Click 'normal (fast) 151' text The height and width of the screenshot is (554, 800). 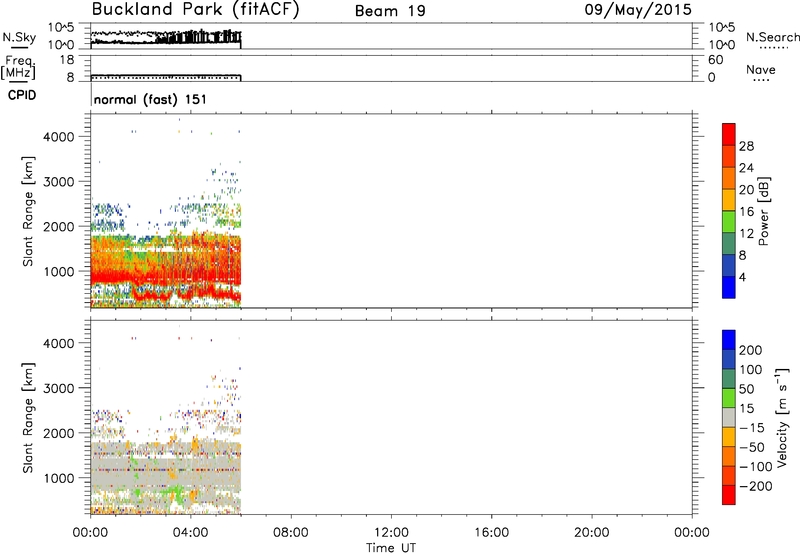point(150,99)
